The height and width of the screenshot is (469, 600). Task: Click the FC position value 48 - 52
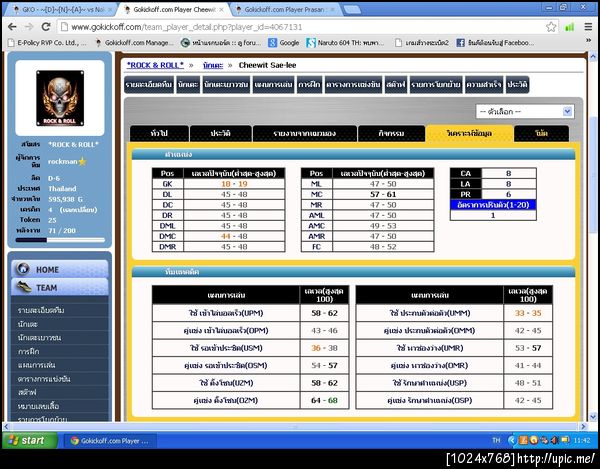383,247
